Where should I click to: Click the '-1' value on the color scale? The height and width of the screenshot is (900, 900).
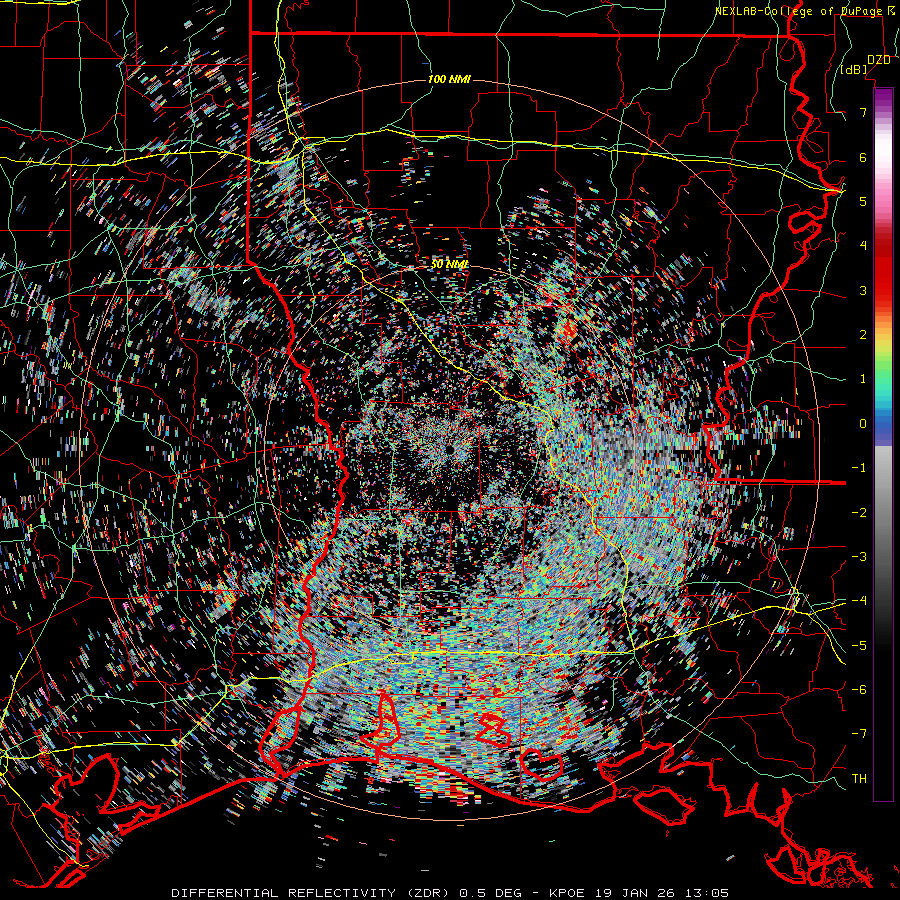(859, 468)
